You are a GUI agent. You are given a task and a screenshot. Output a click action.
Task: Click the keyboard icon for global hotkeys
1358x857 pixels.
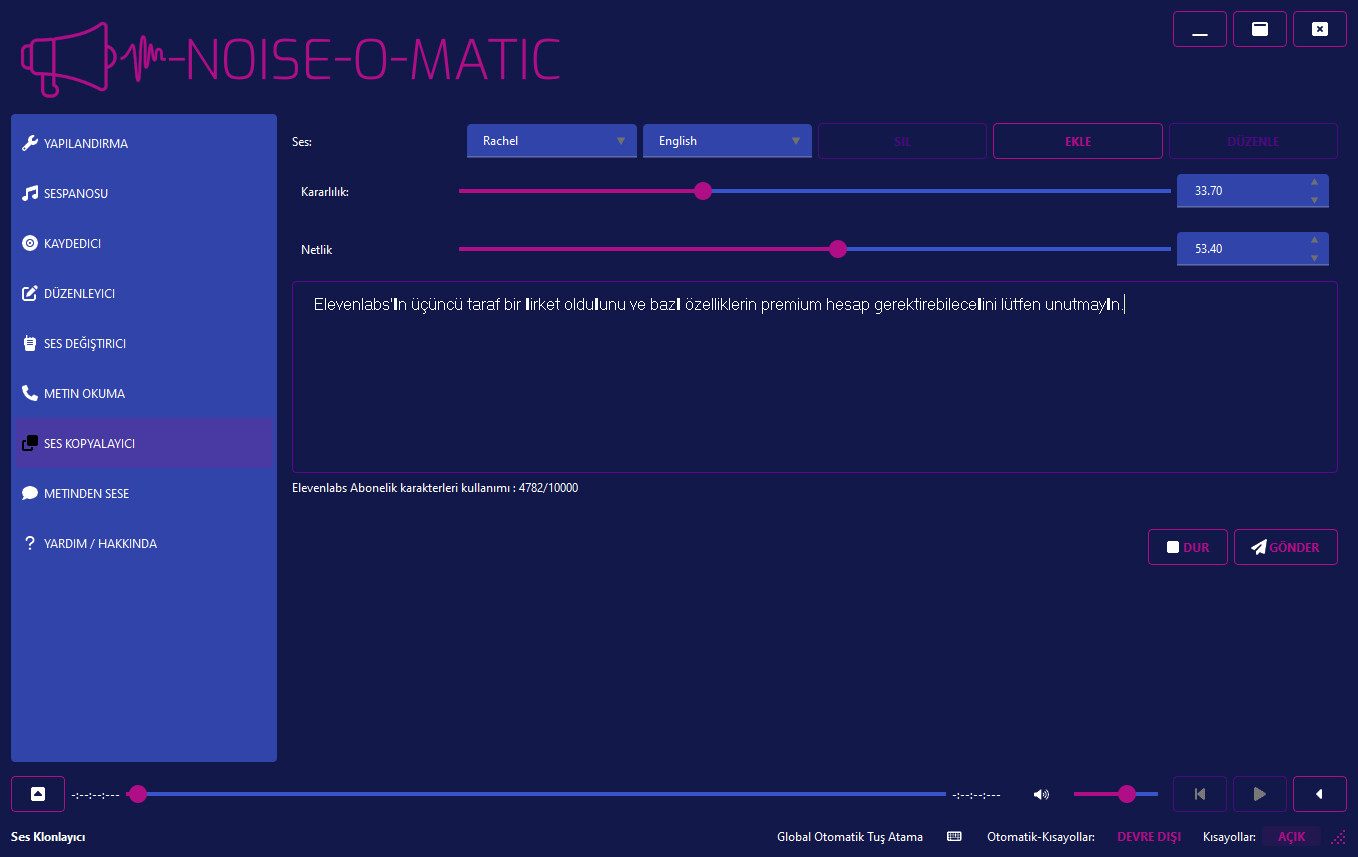point(954,836)
